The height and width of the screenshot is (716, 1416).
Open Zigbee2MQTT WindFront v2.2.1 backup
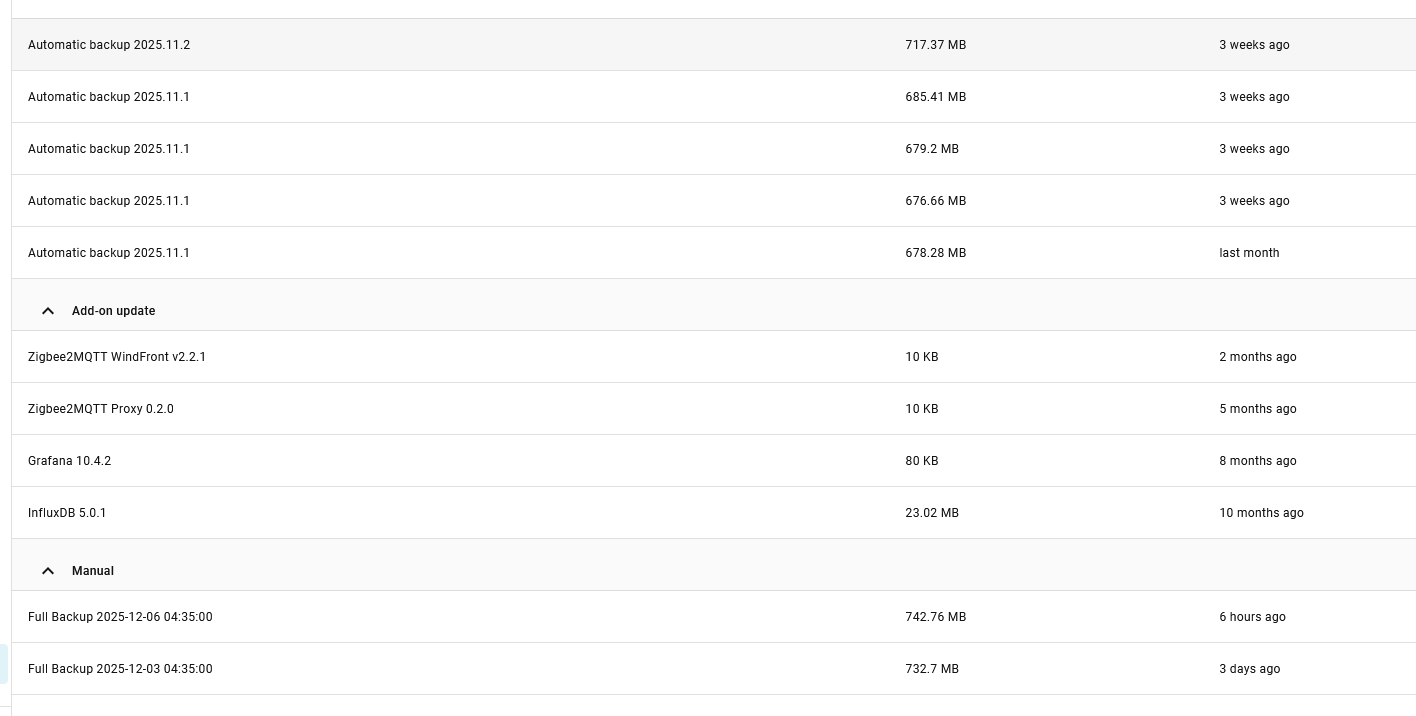pos(117,357)
